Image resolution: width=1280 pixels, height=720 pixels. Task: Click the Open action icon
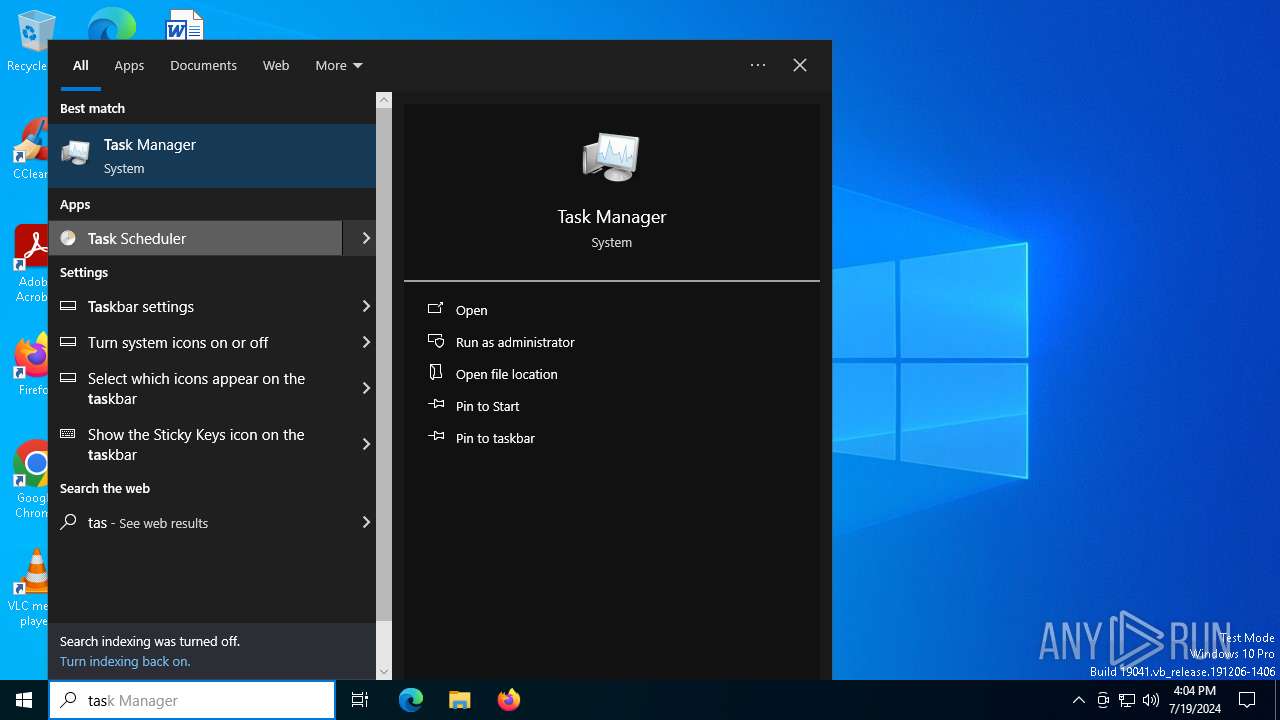pos(436,309)
